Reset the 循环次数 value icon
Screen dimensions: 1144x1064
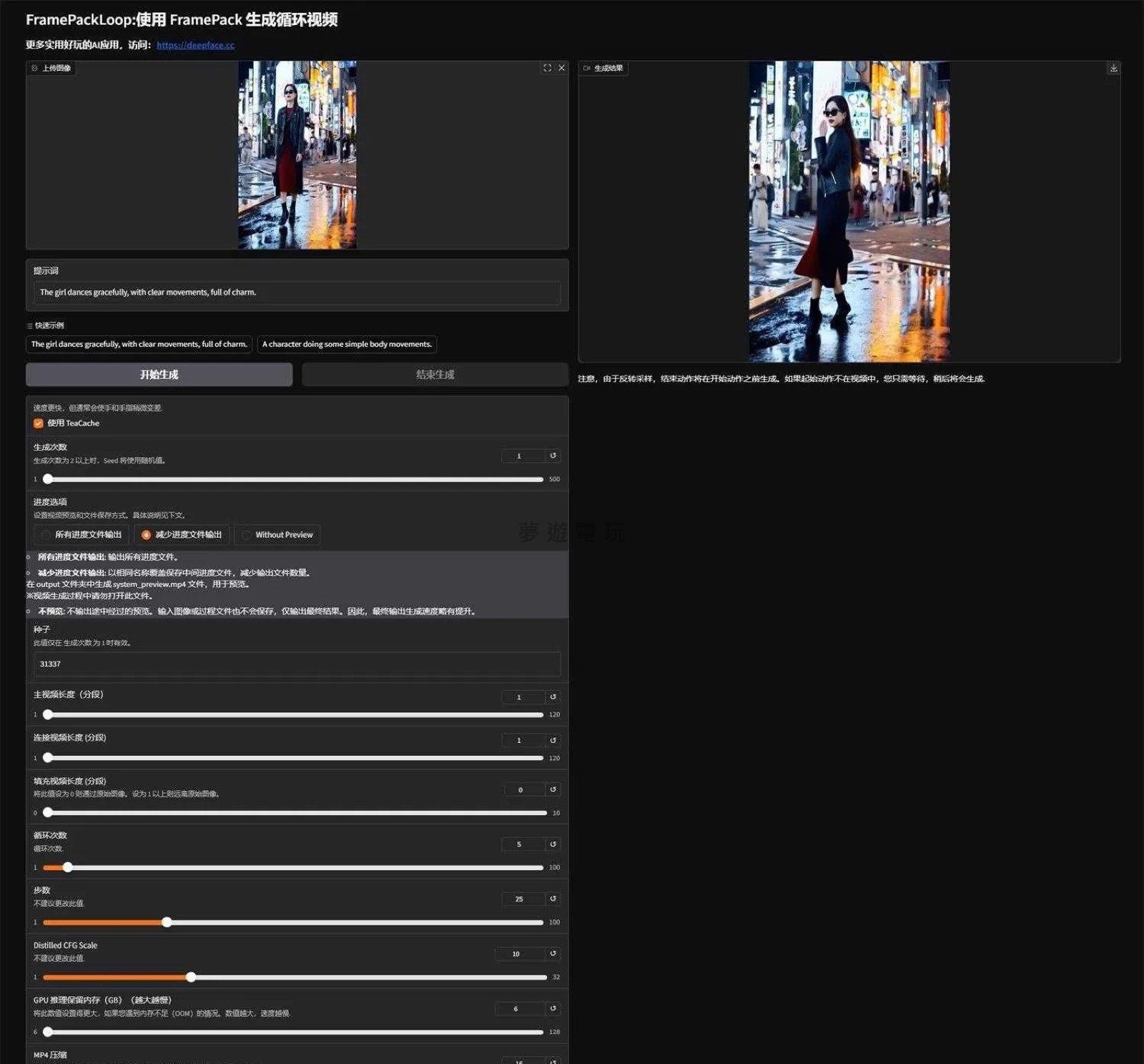[x=553, y=844]
